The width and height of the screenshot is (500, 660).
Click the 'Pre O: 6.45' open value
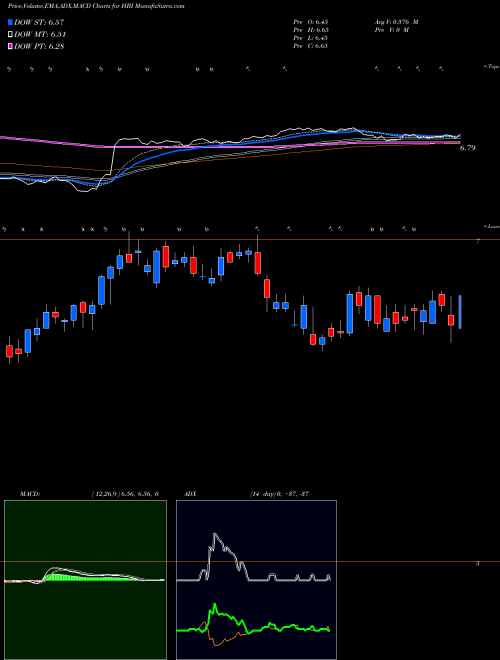[311, 21]
